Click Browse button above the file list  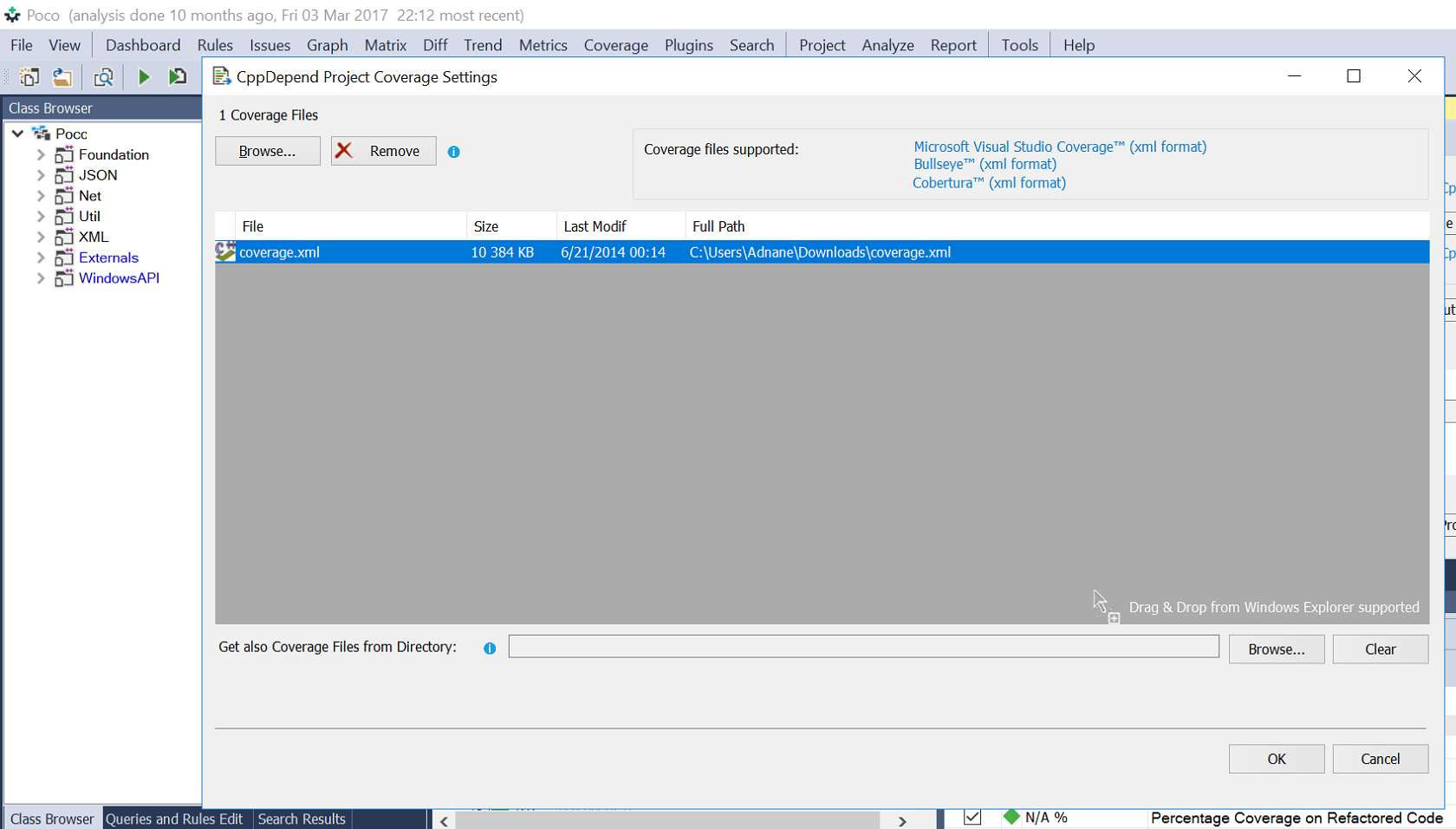click(x=268, y=151)
